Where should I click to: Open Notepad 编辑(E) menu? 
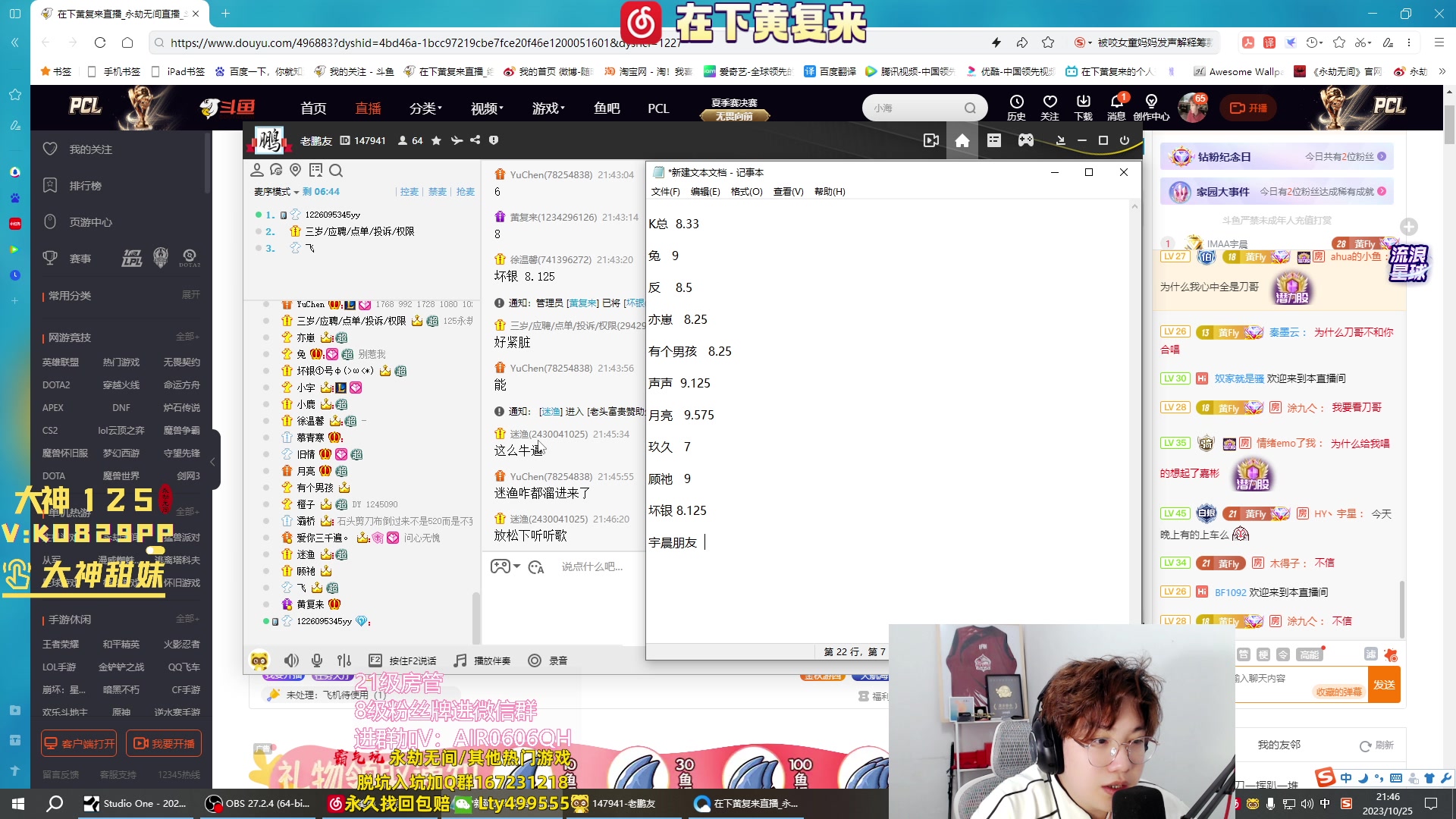(x=705, y=192)
